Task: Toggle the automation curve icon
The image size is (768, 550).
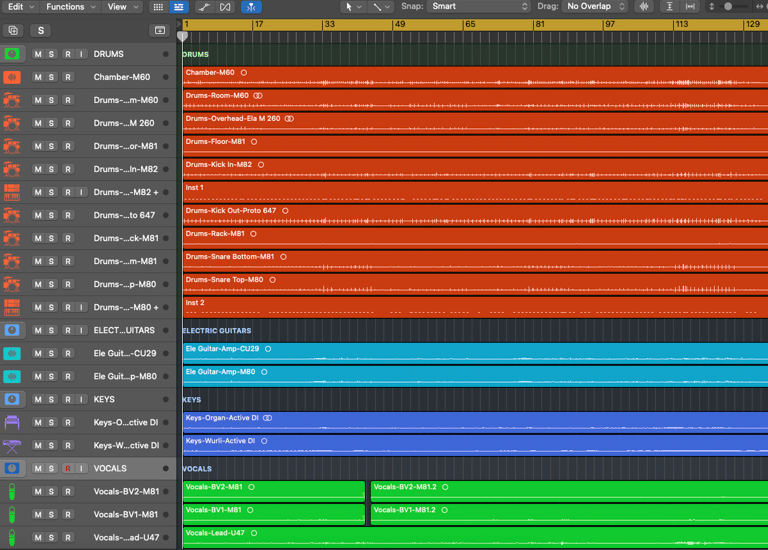Action: point(204,7)
